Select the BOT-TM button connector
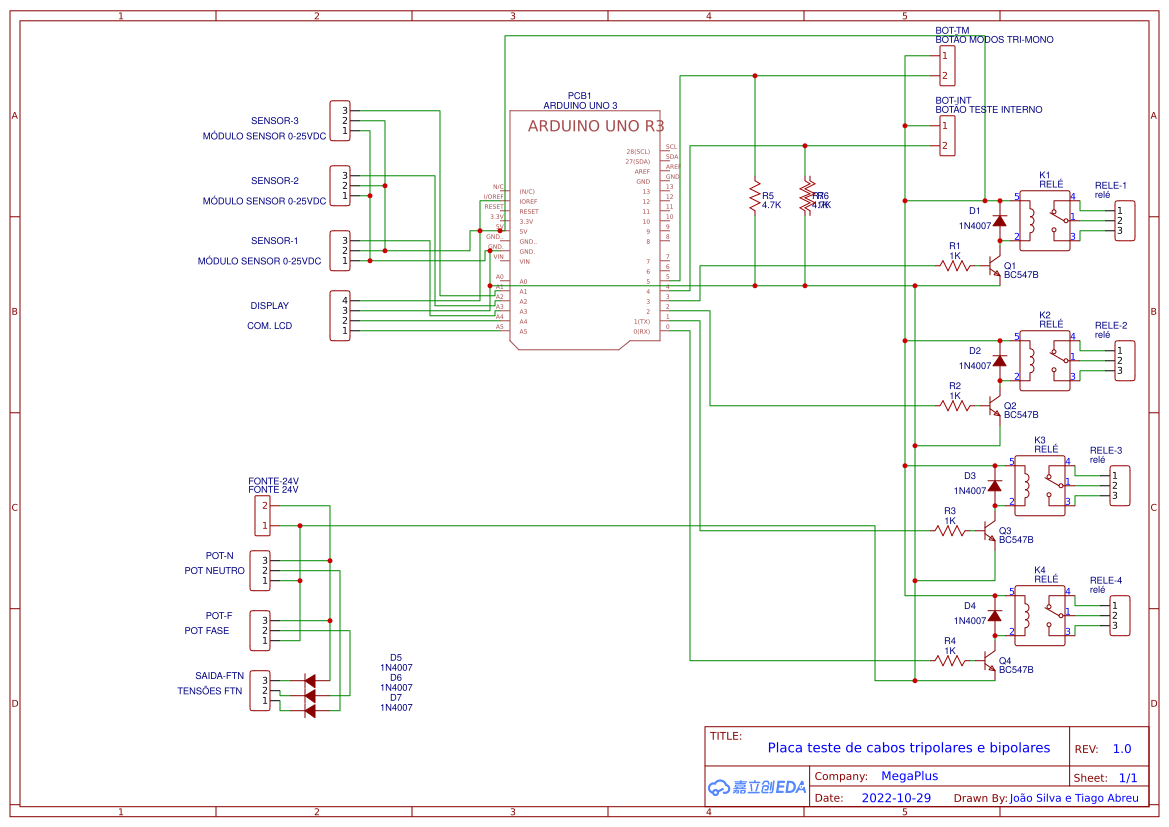The image size is (1169, 827). point(946,65)
